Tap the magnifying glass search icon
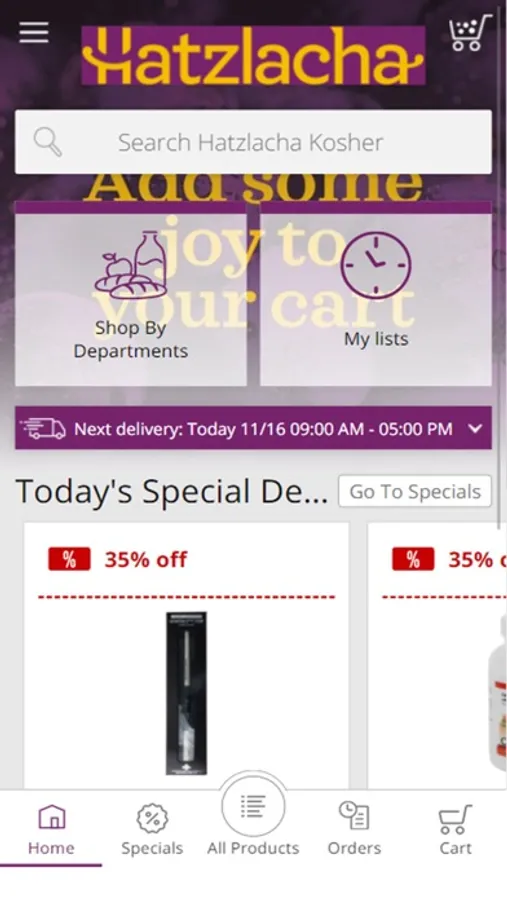The image size is (507, 900). click(x=48, y=142)
